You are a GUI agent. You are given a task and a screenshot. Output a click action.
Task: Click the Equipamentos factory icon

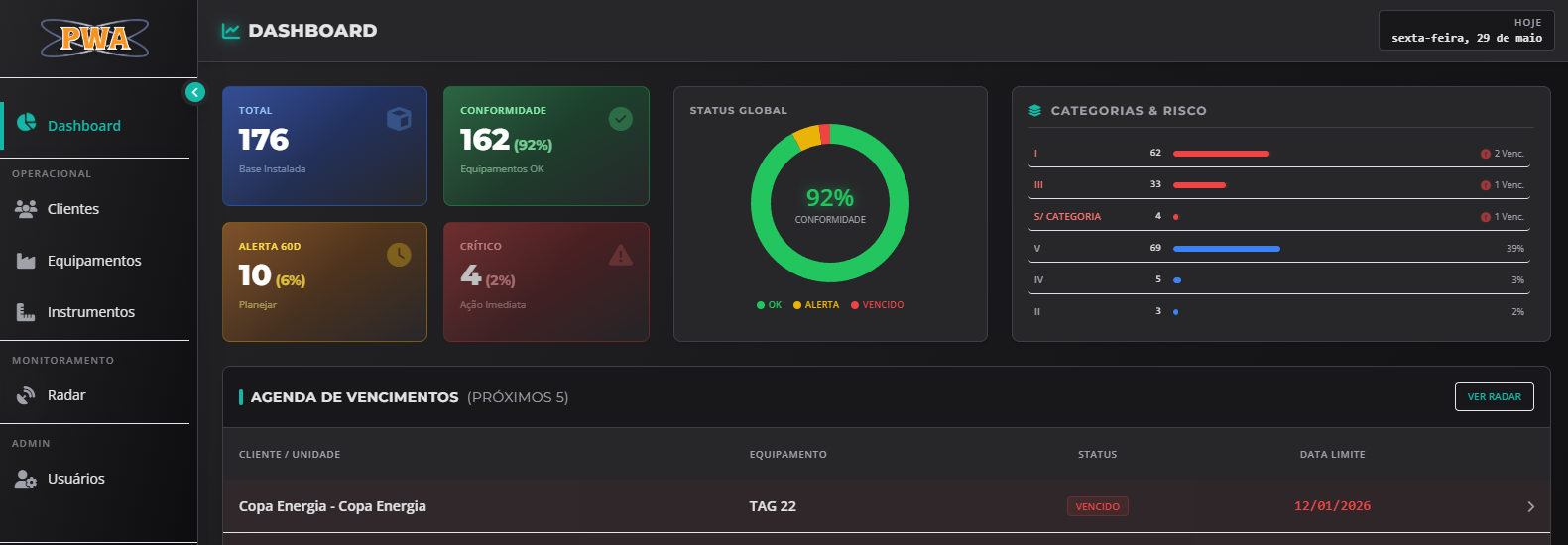[x=26, y=261]
